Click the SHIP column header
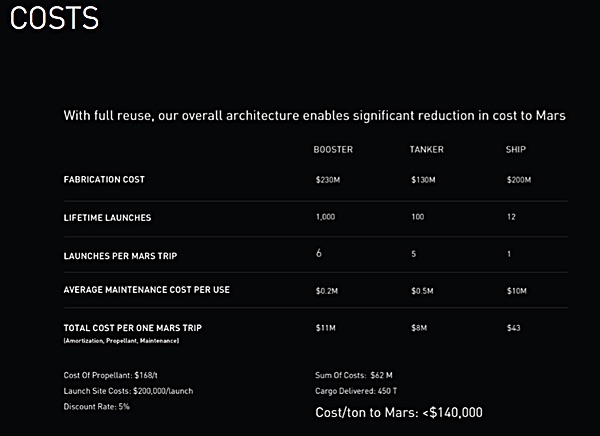This screenshot has width=600, height=436. [516, 150]
